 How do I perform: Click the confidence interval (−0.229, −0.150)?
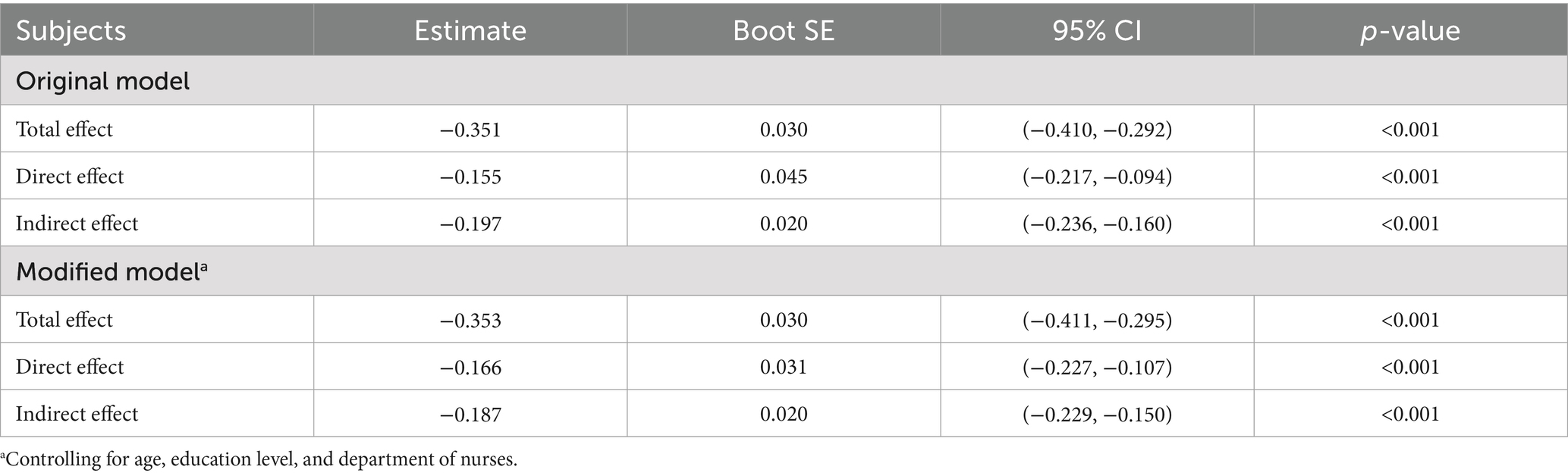point(1097,414)
